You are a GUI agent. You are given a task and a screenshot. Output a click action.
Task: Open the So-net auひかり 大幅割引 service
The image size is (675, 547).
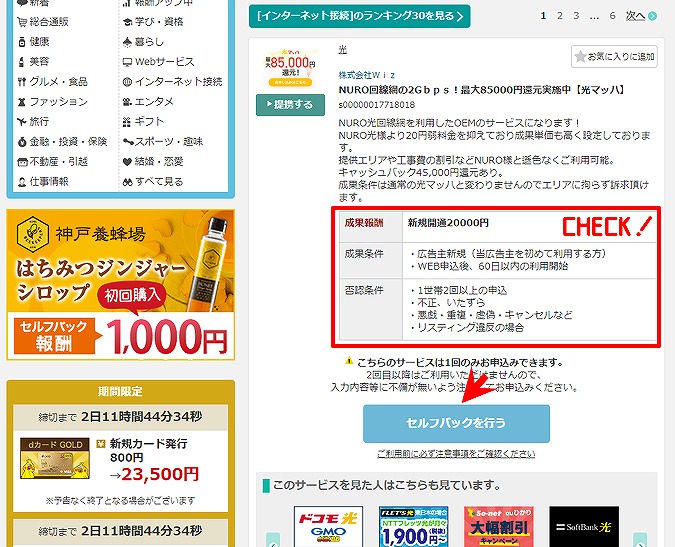pyautogui.click(x=499, y=527)
